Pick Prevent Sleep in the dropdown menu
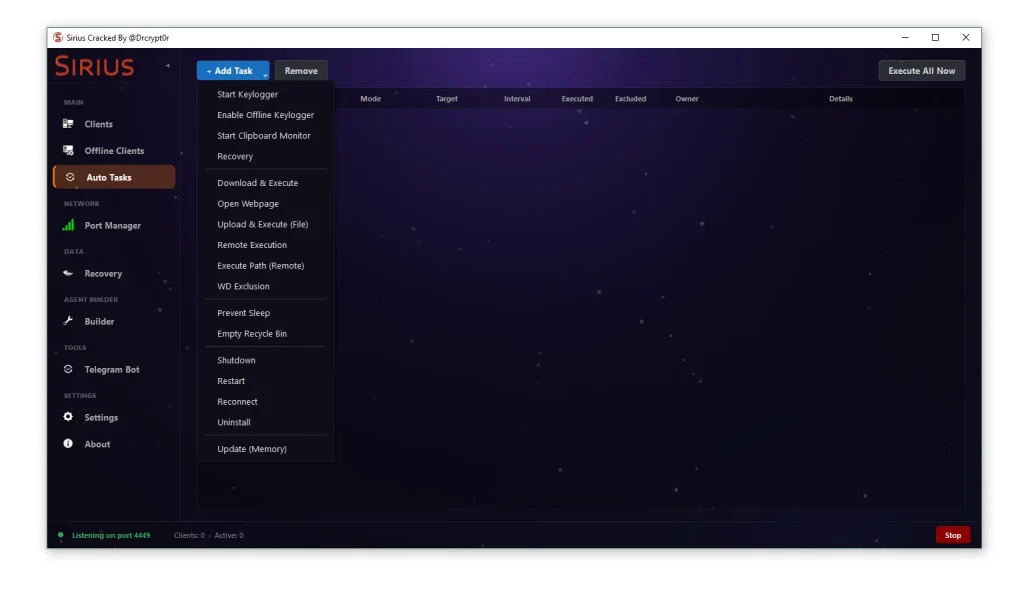This screenshot has height=602, width=1024. [x=243, y=313]
